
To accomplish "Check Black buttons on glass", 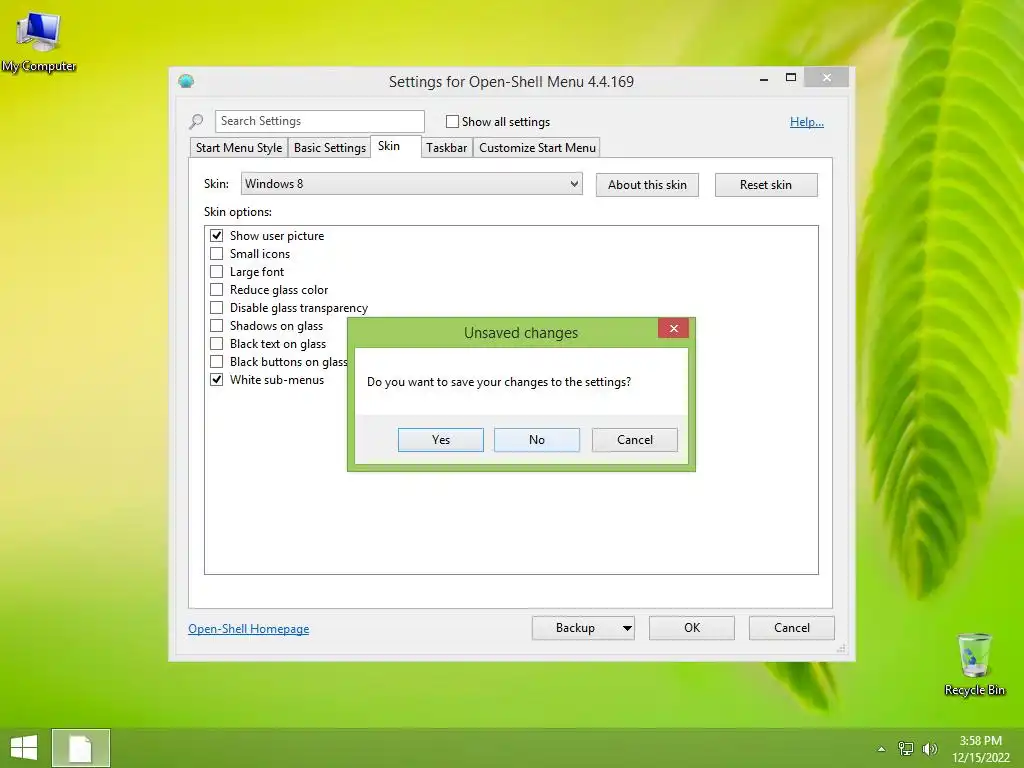I will coord(216,361).
